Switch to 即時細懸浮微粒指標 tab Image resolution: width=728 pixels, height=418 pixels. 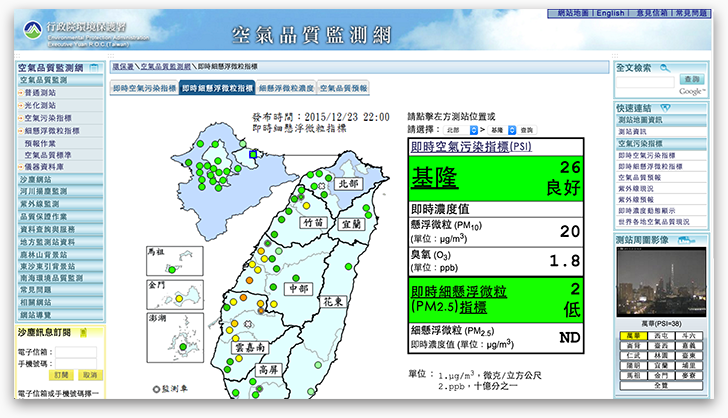click(x=217, y=88)
